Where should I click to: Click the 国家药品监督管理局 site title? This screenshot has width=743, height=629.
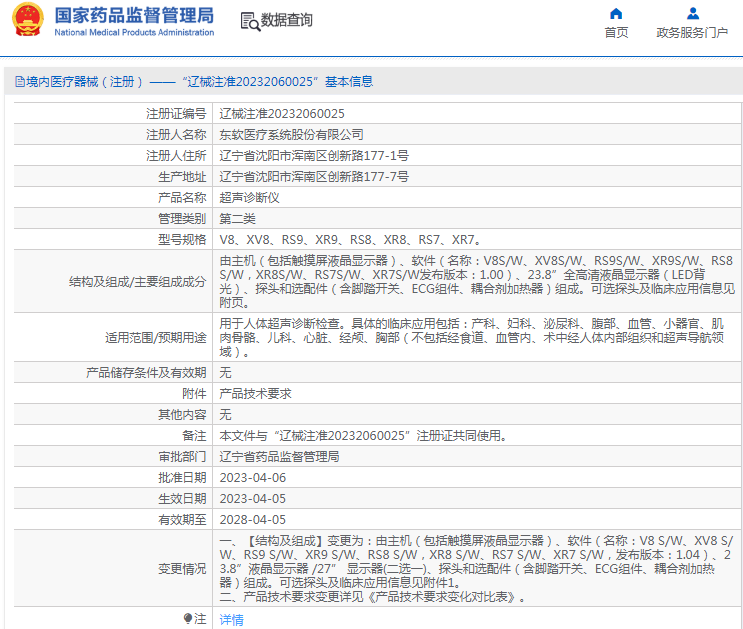coord(133,15)
